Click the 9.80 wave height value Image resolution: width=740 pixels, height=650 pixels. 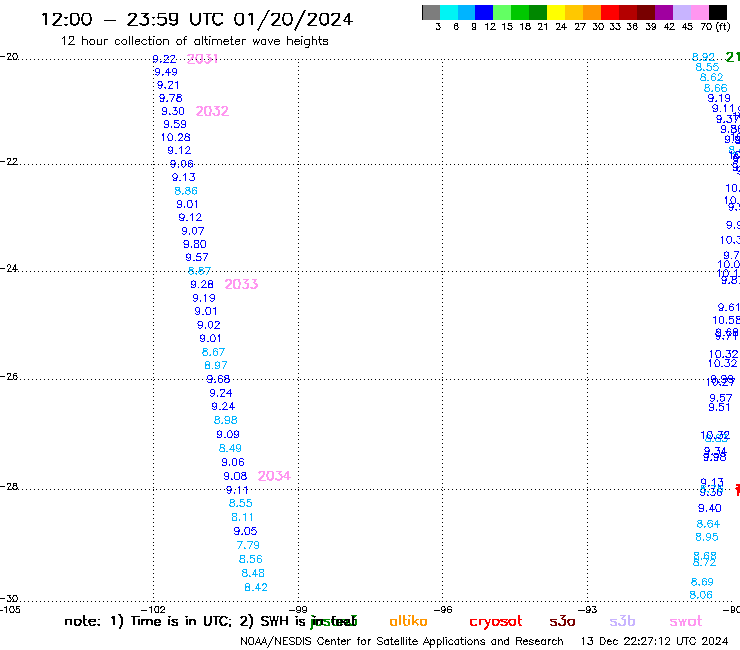pos(194,245)
